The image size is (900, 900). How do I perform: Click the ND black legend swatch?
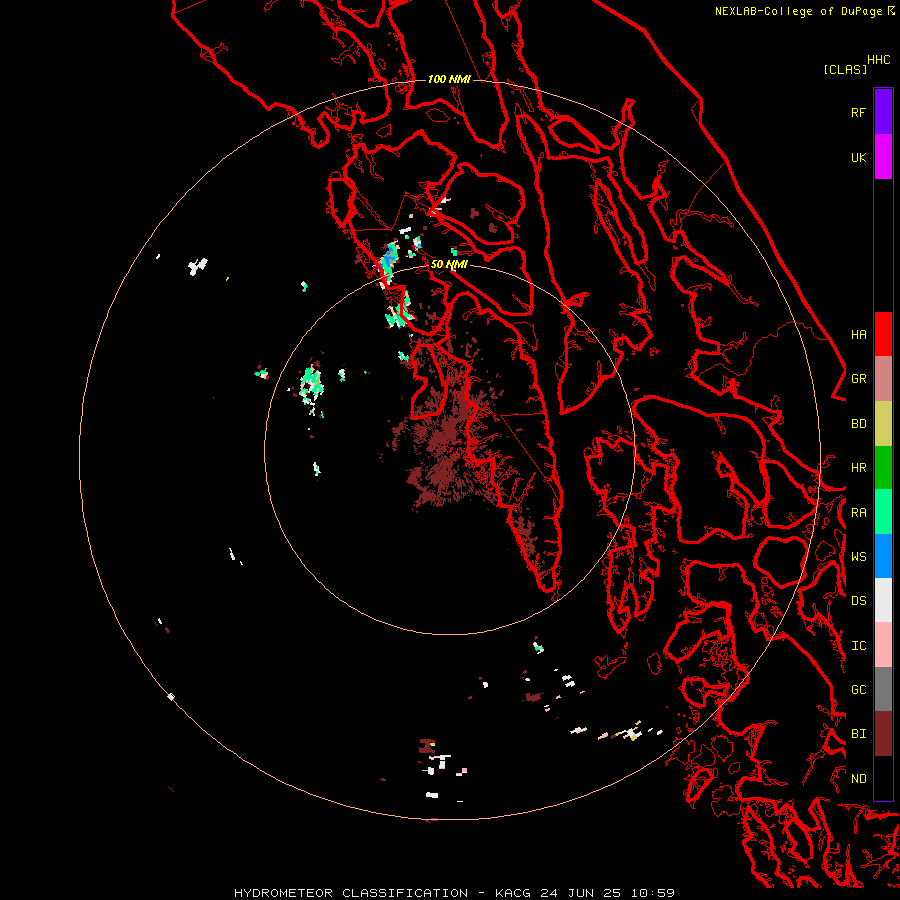(x=883, y=778)
